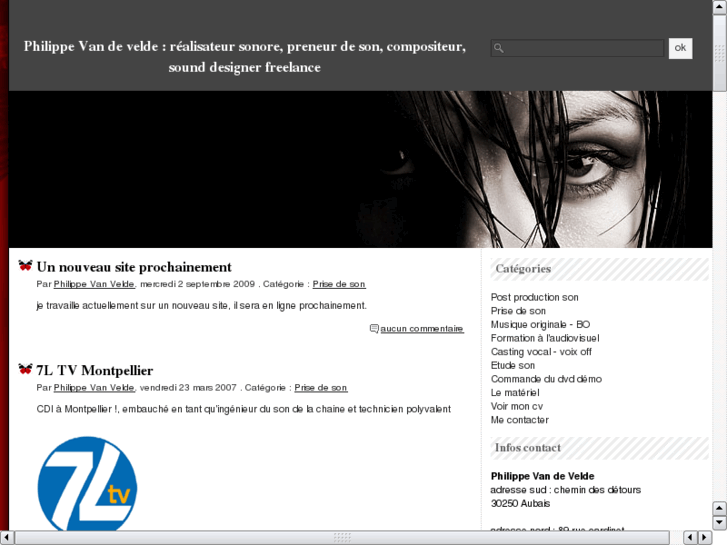The width and height of the screenshot is (727, 545).
Task: Open Le matériel sidebar link
Action: click(x=515, y=393)
